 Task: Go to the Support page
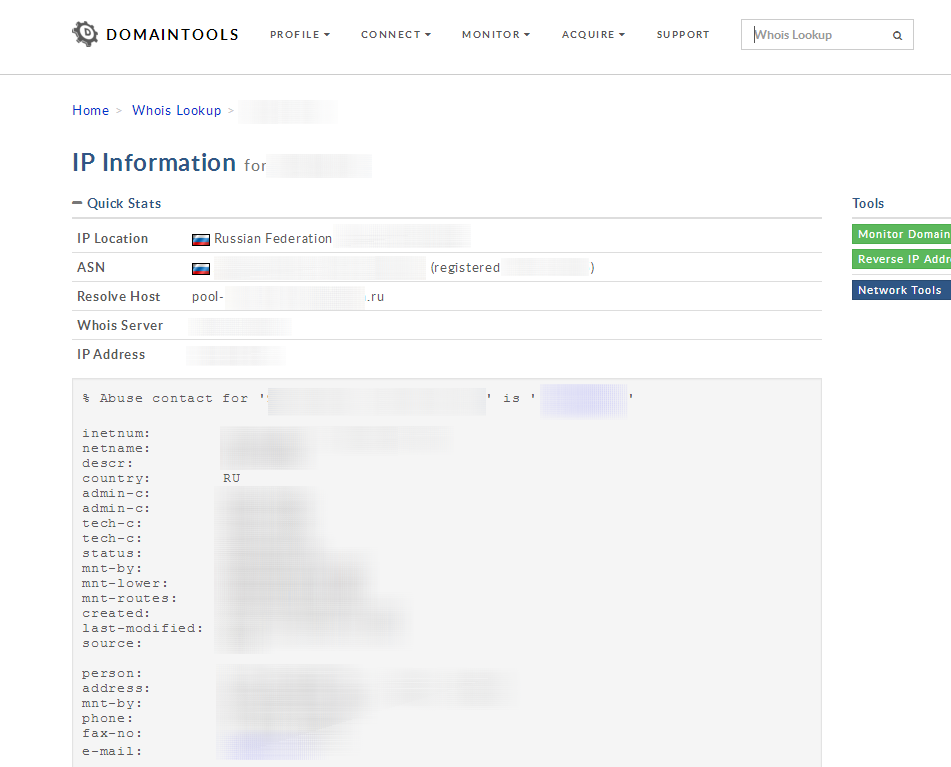coord(683,35)
